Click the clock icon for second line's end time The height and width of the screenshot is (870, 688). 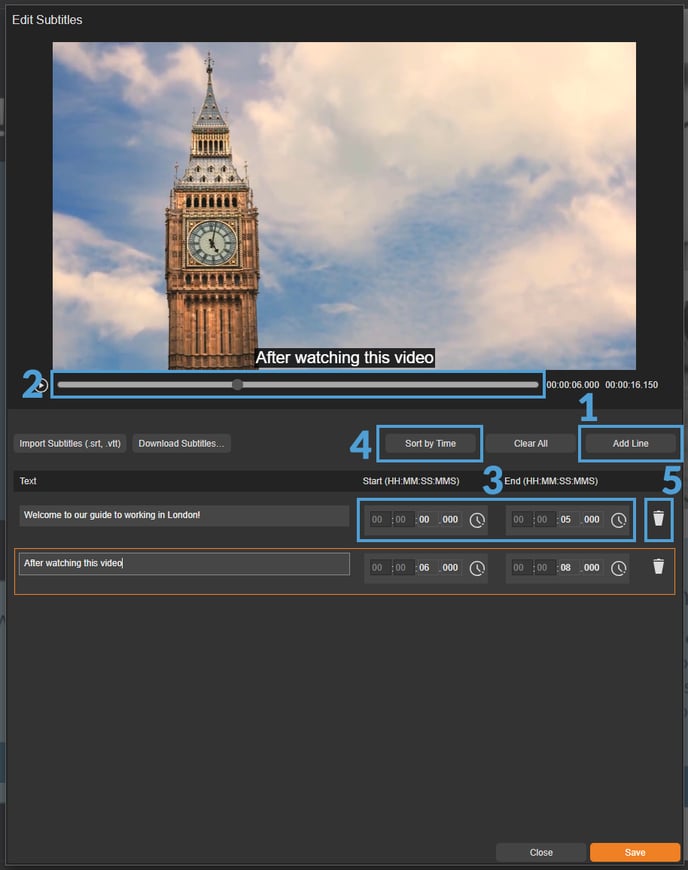click(619, 568)
